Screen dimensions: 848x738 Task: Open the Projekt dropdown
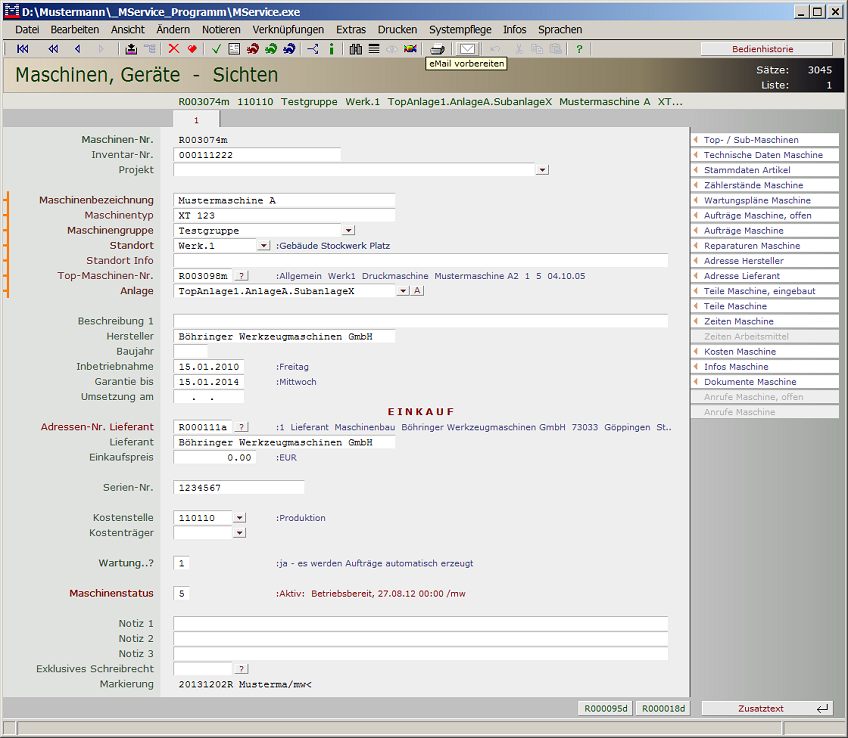click(541, 169)
